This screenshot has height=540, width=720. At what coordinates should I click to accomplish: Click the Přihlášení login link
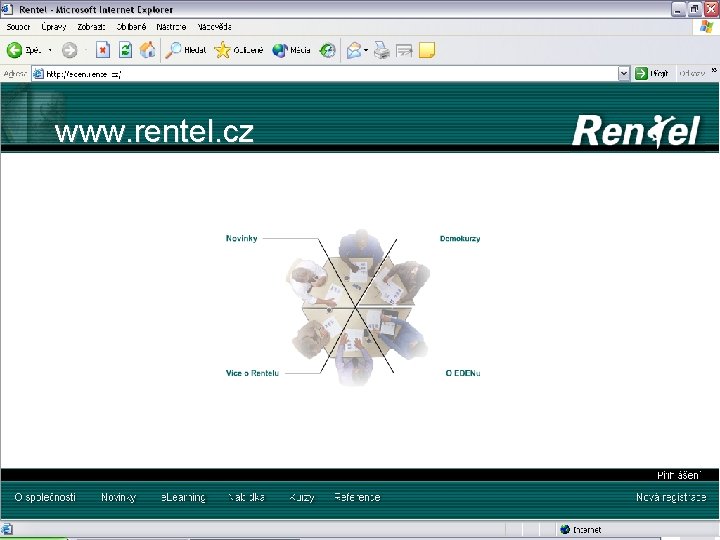pos(679,475)
